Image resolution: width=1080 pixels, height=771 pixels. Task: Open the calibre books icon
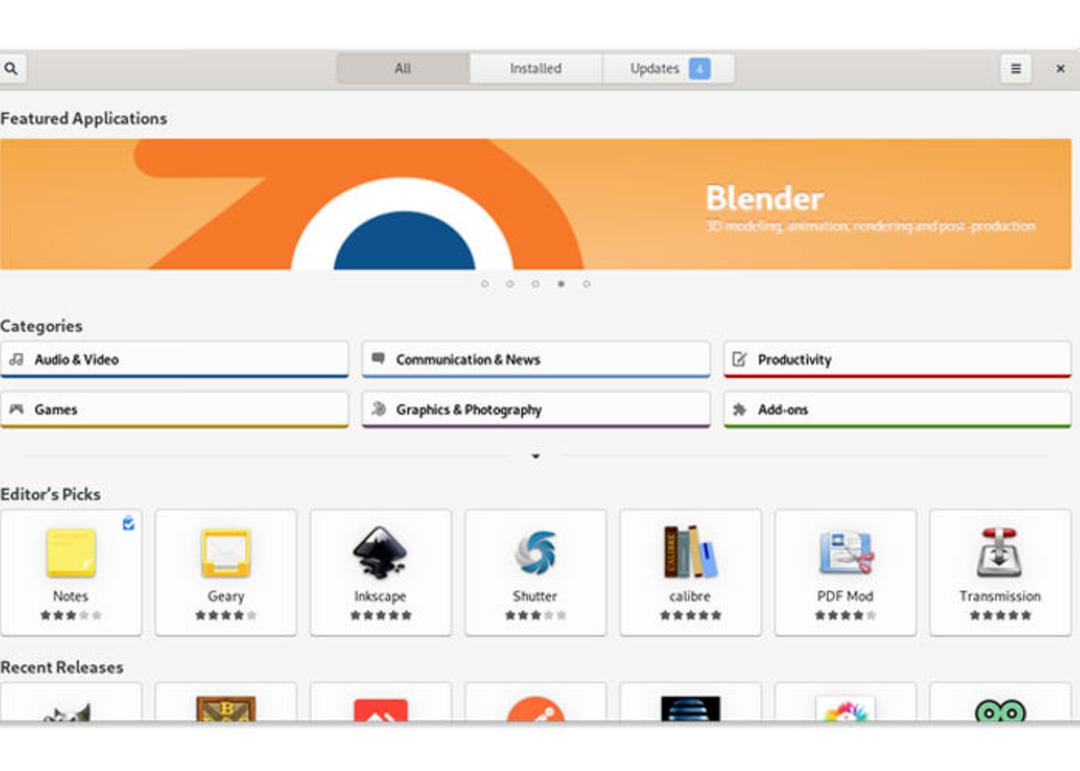[690, 552]
